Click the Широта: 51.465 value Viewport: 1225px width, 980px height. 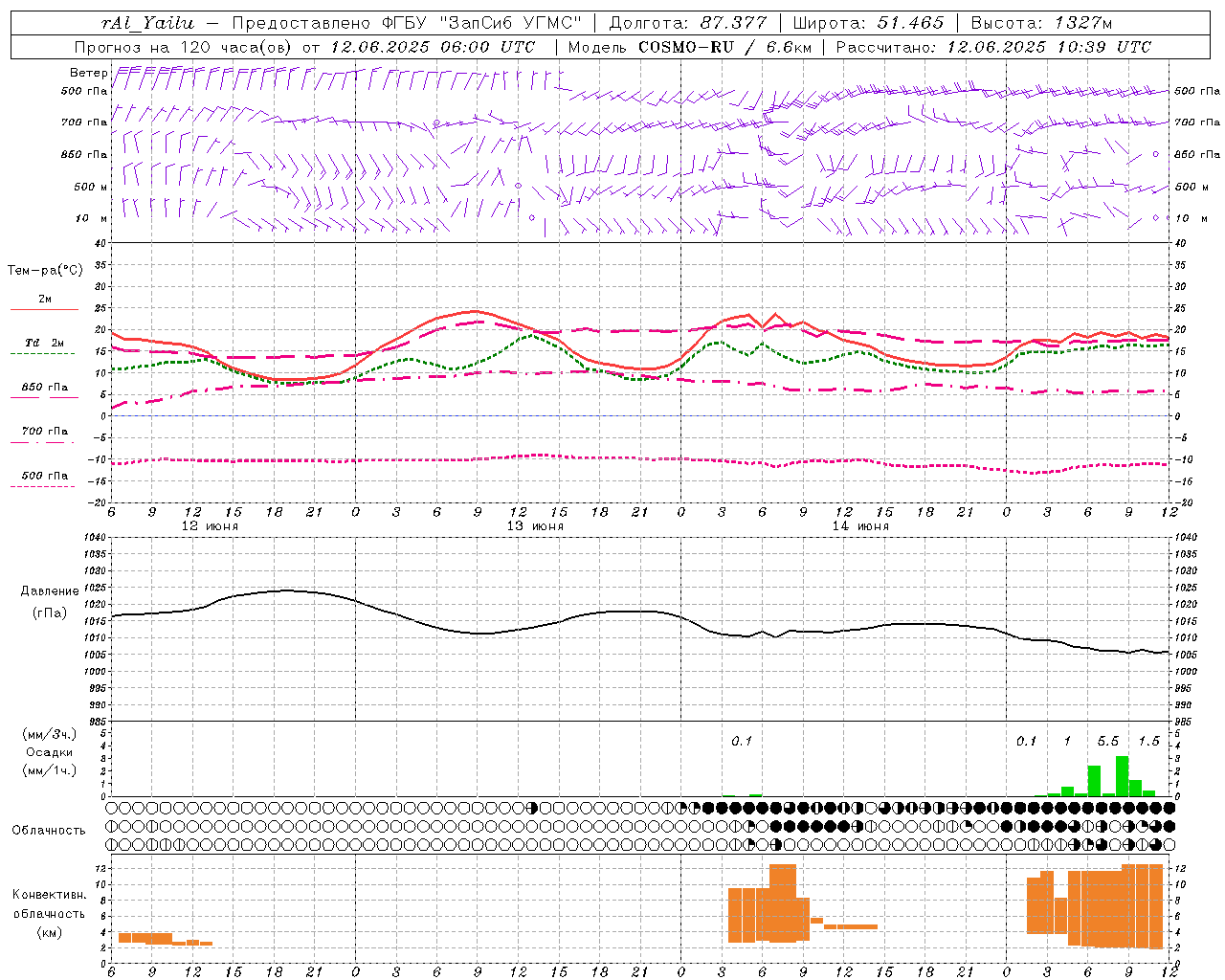(869, 23)
